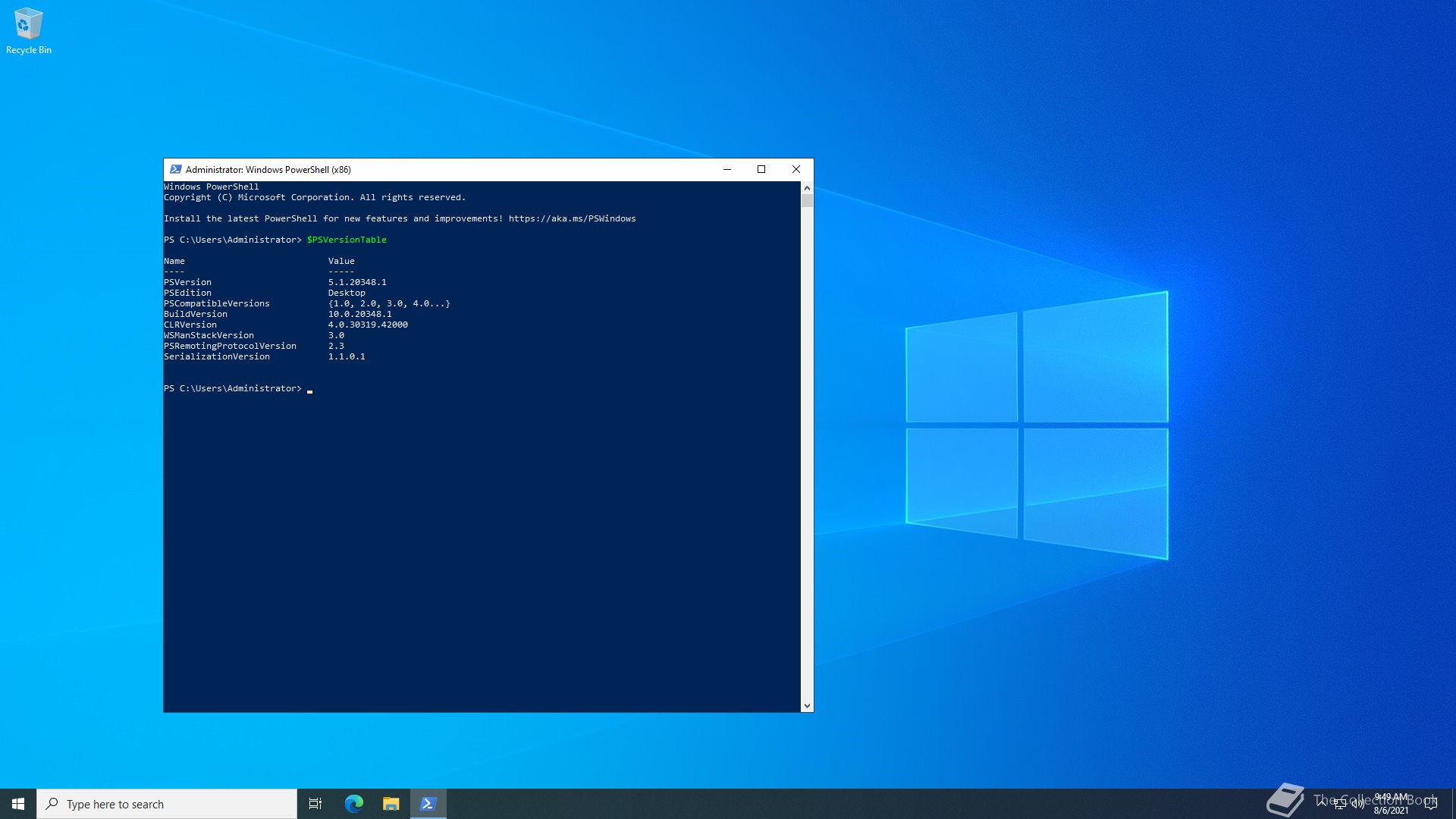Open the Recycle Bin desktop icon
1456x819 pixels.
pos(28,30)
